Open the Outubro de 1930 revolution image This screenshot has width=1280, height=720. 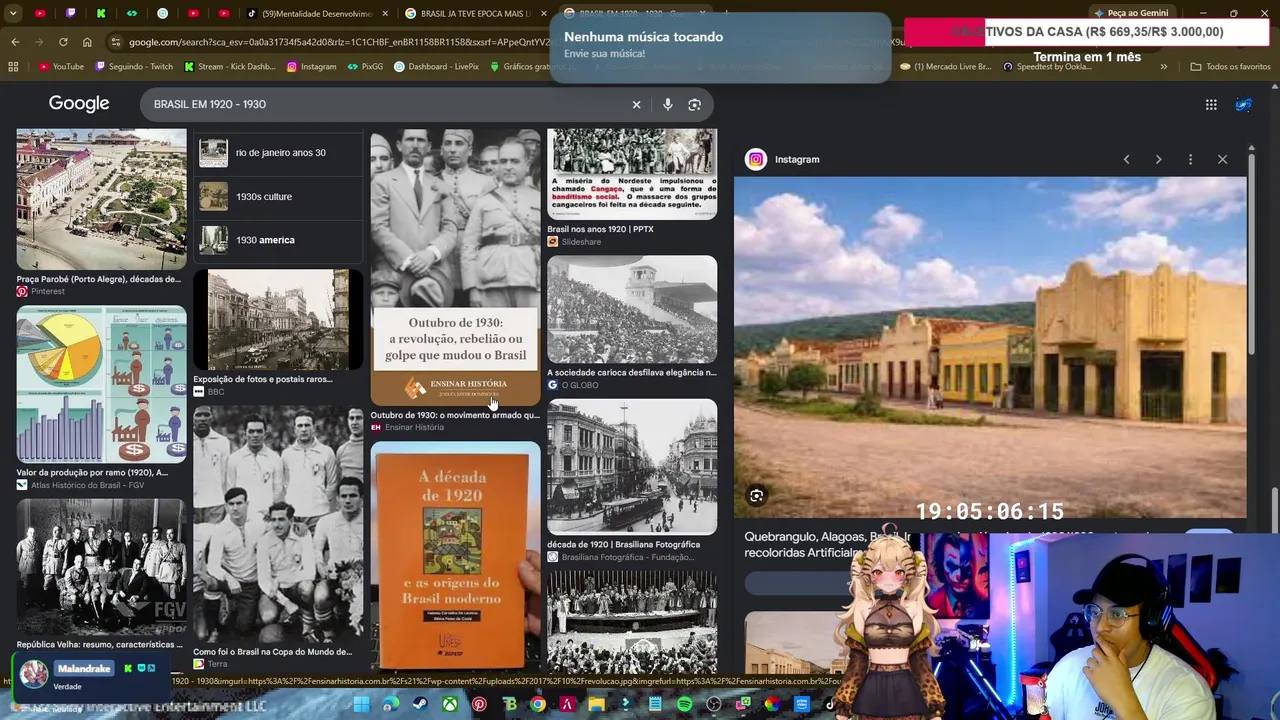pyautogui.click(x=455, y=267)
